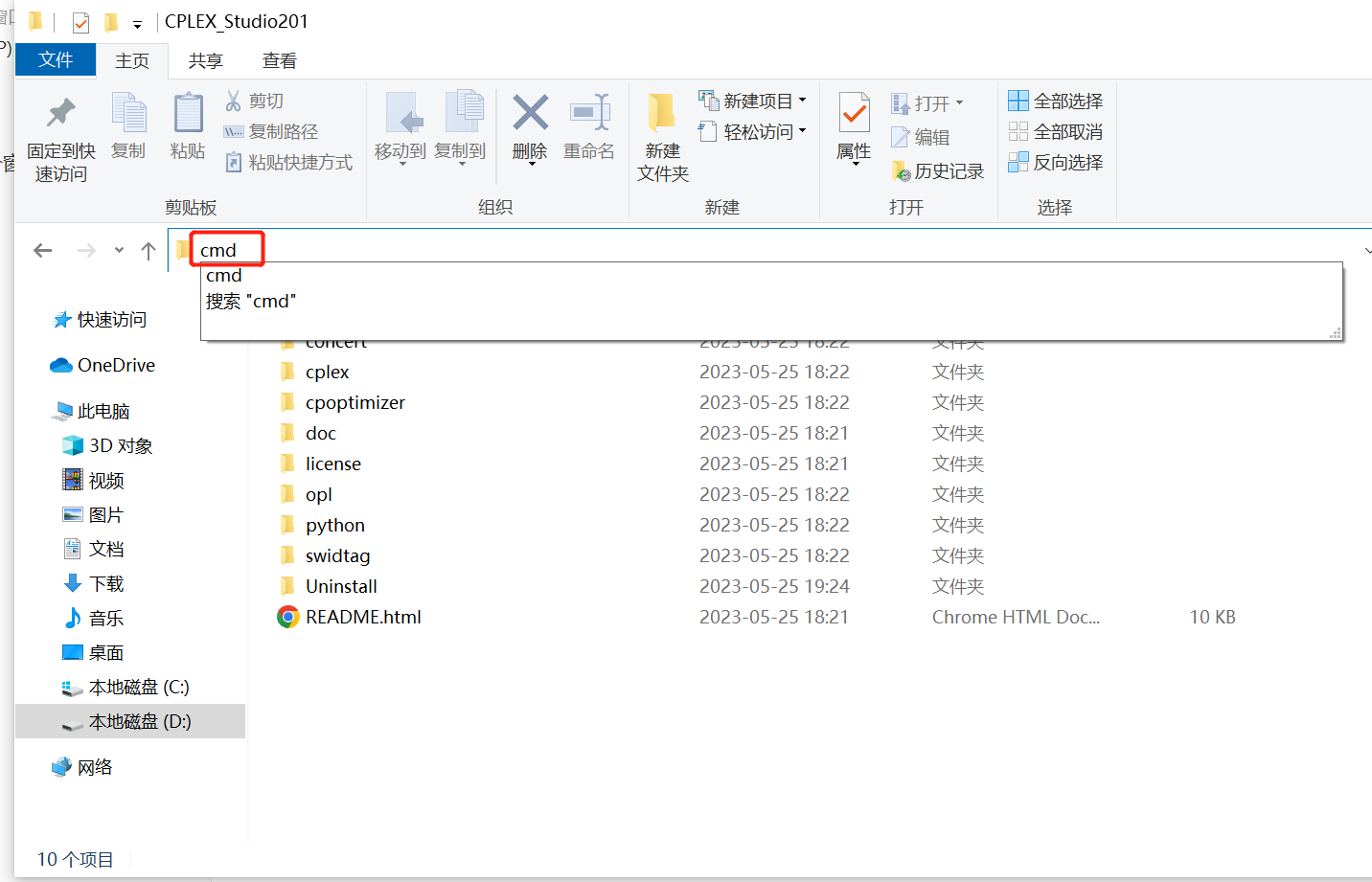Select the cplex folder
The height and width of the screenshot is (882, 1372).
(x=327, y=372)
